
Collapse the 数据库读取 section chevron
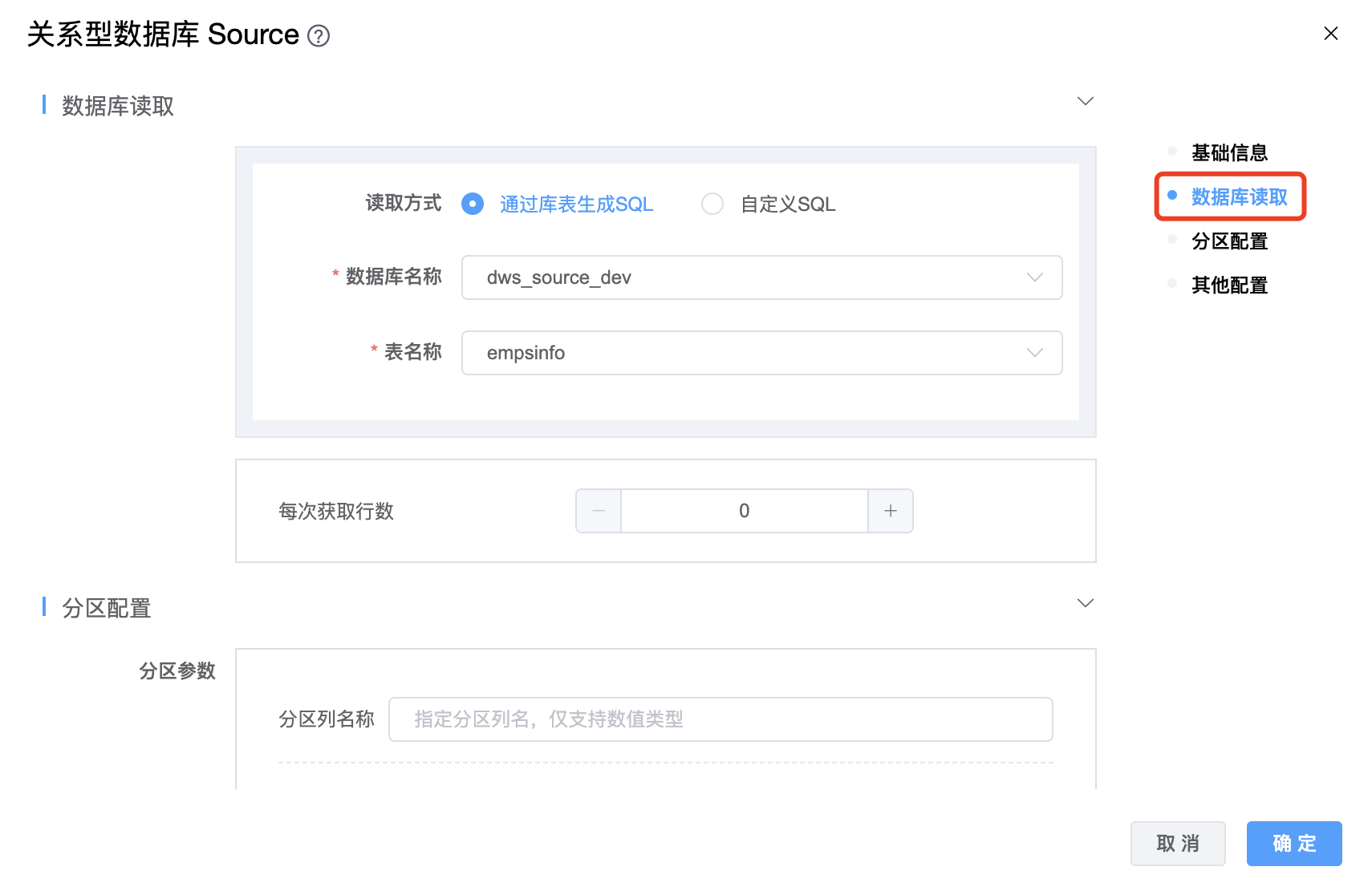1085,101
